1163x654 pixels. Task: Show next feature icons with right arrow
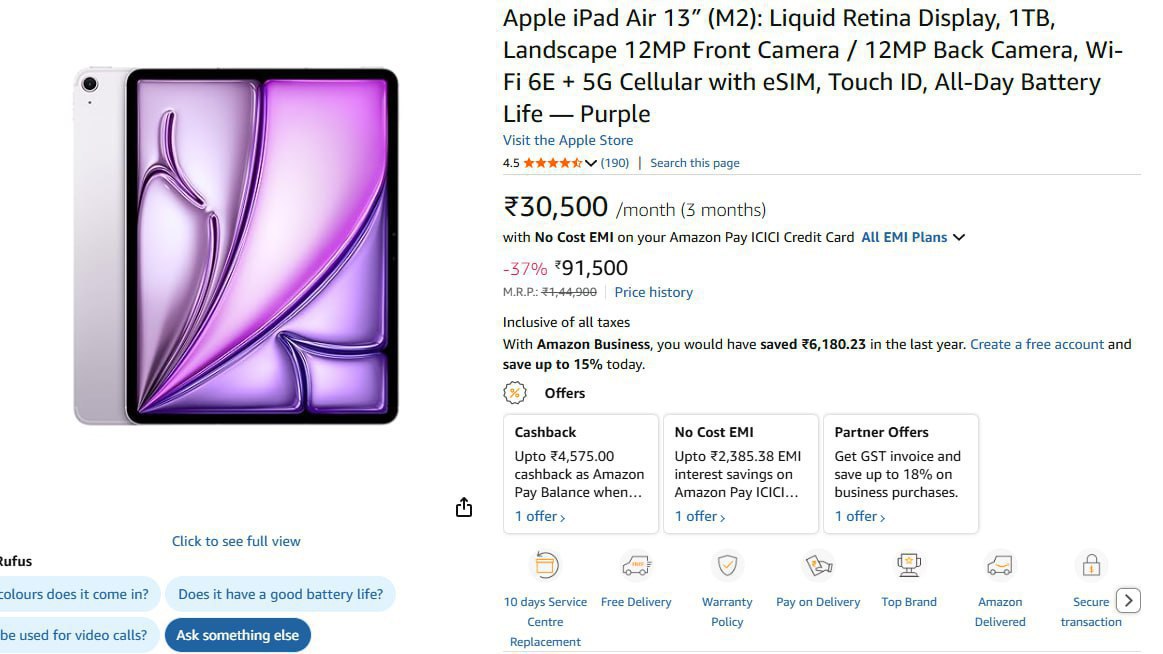click(1128, 601)
